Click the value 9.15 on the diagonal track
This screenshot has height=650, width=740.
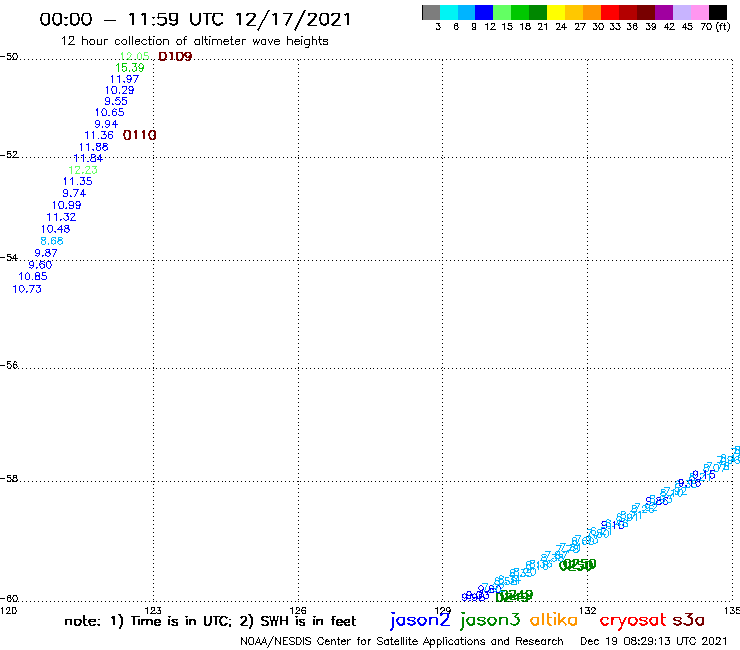(x=704, y=475)
